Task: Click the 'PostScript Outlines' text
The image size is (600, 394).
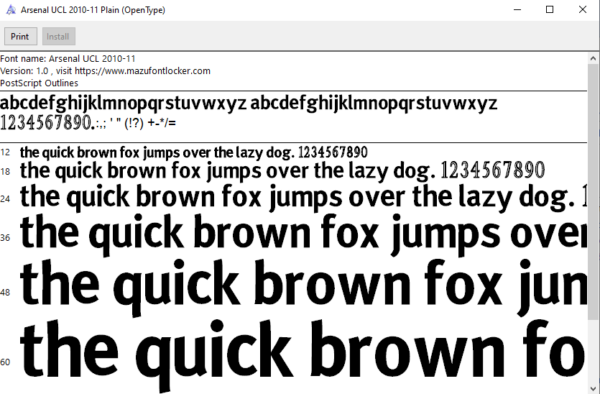Action: (39, 83)
